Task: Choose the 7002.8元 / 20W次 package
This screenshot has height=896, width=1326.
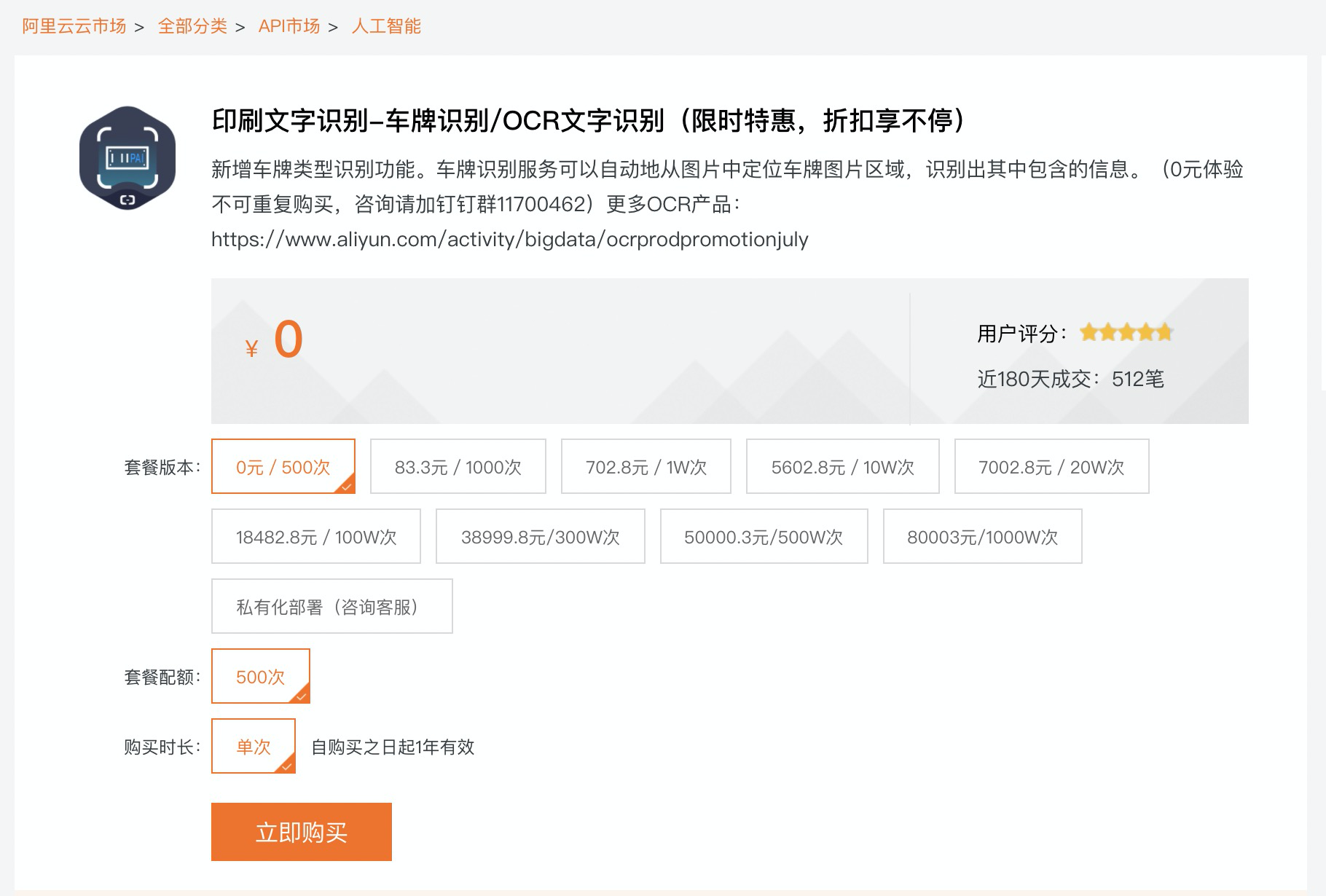Action: (x=1052, y=466)
